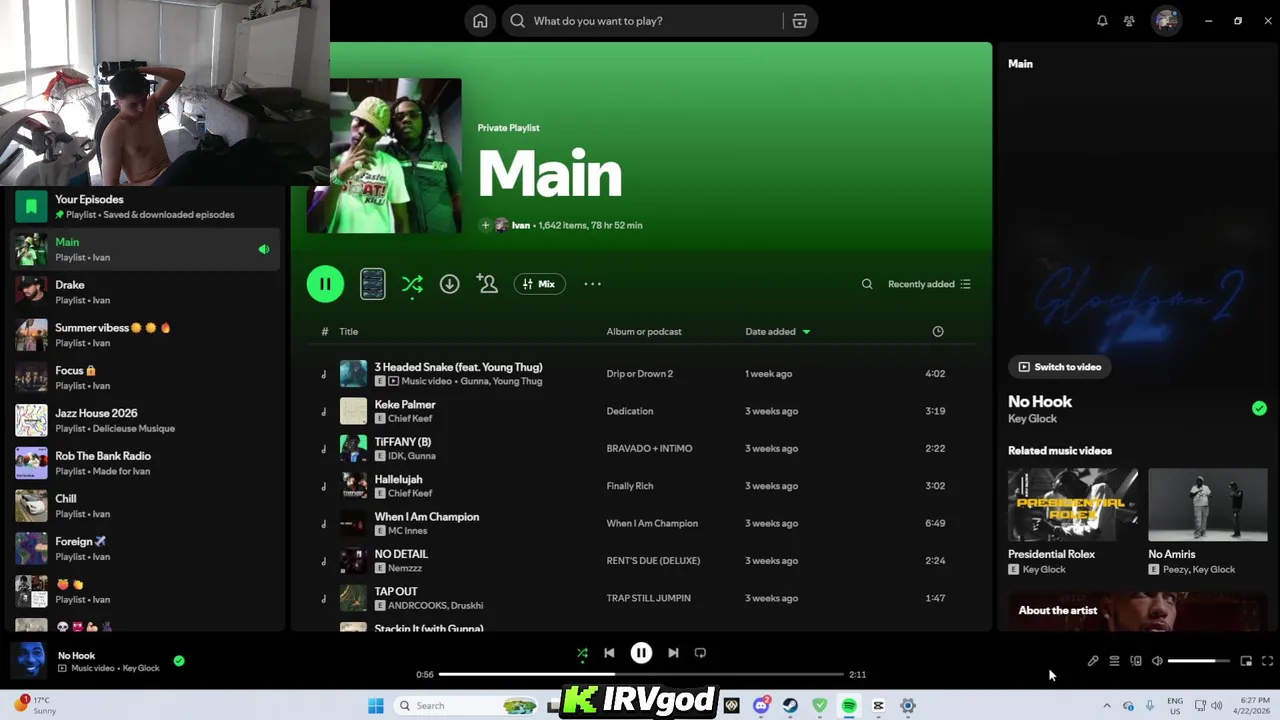The image size is (1280, 720).
Task: Adjust the Spotify volume slider
Action: pyautogui.click(x=1198, y=661)
